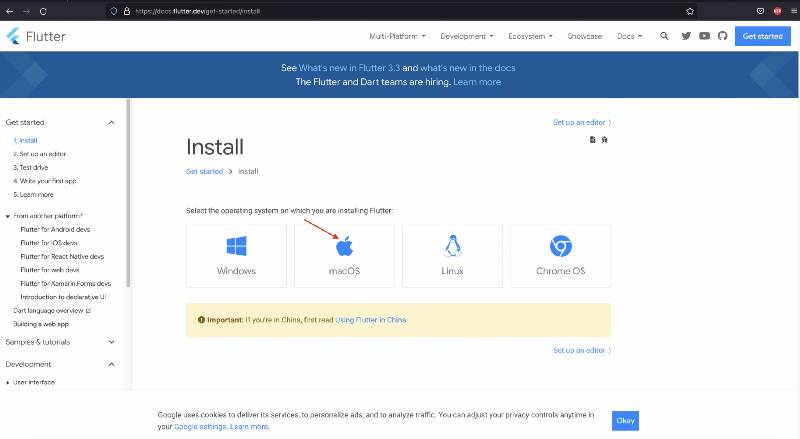Click the red extension icon in toolbar
800x439 pixels.
click(x=777, y=11)
